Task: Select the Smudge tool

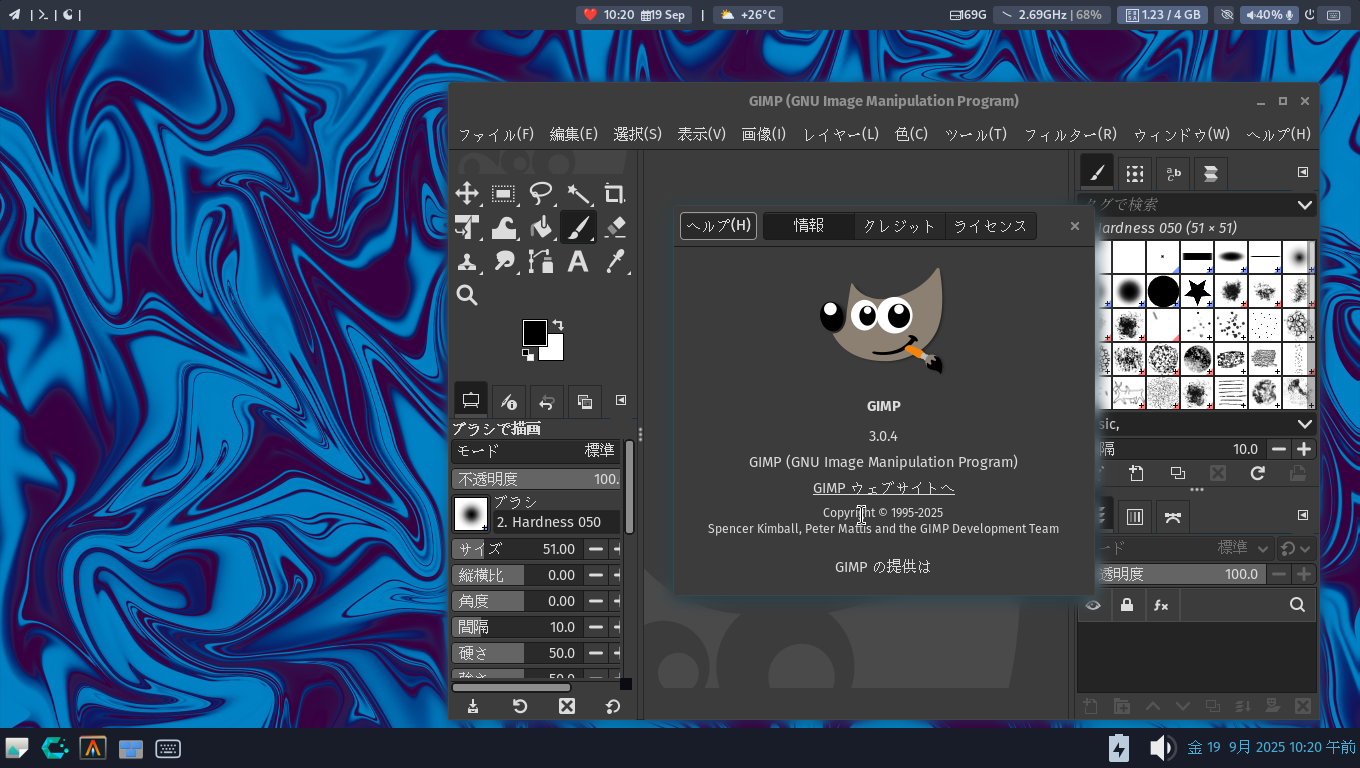Action: point(504,262)
